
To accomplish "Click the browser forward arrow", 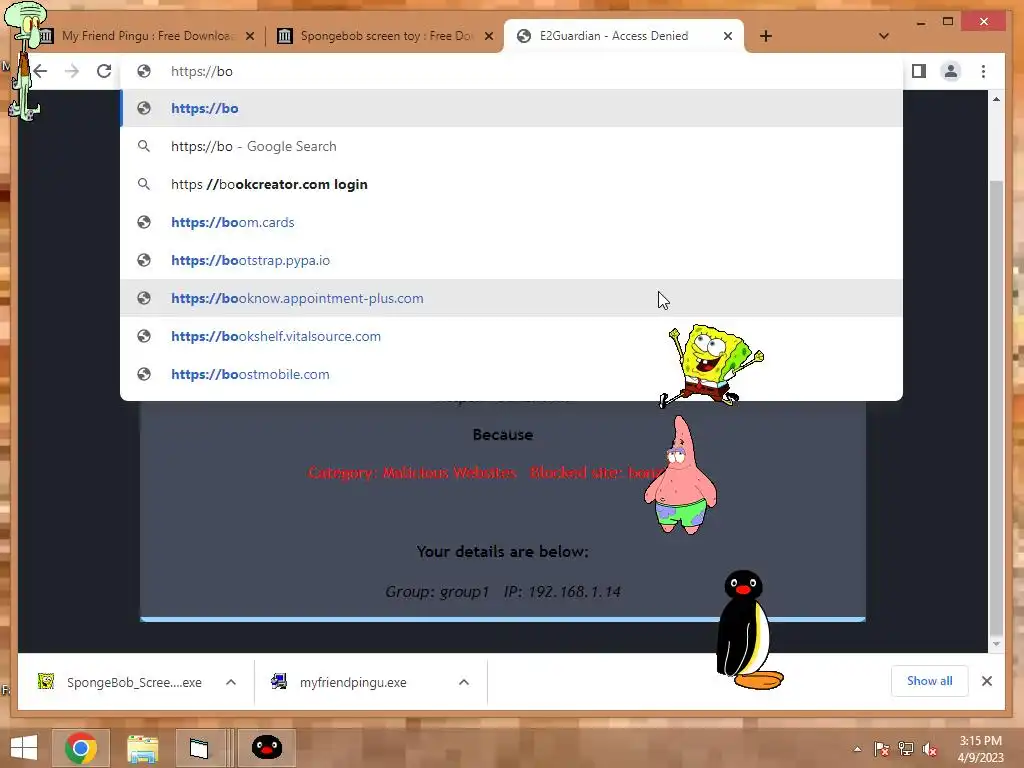I will tap(72, 71).
